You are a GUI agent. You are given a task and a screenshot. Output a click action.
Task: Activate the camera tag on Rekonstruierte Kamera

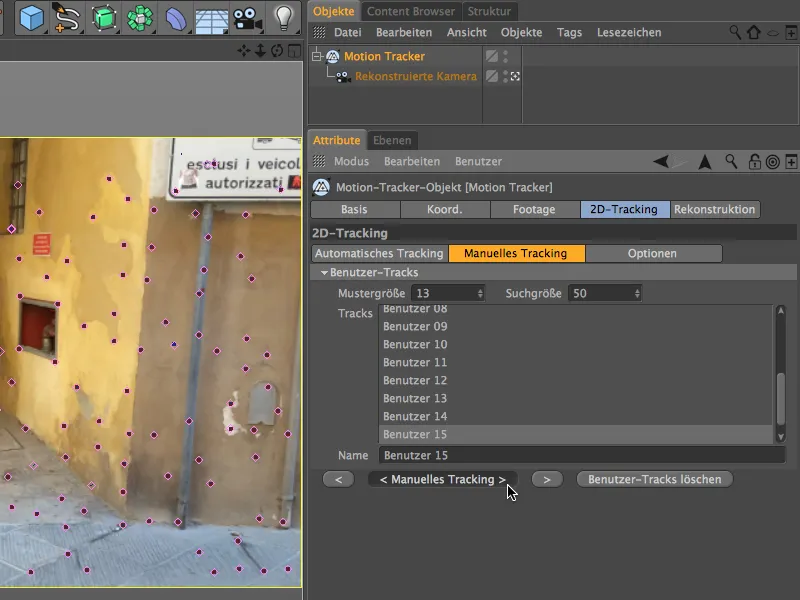point(516,76)
